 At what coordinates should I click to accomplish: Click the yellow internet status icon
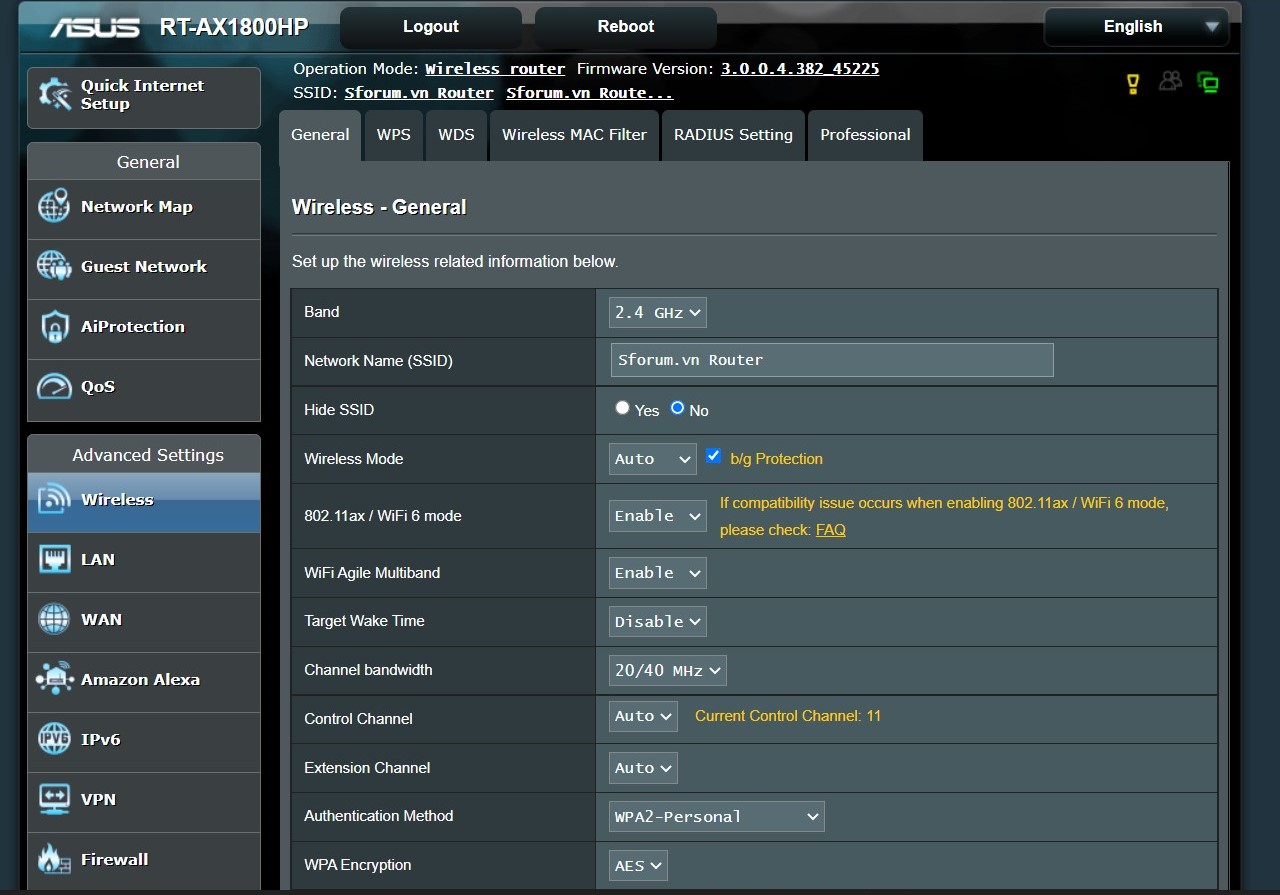click(1133, 84)
